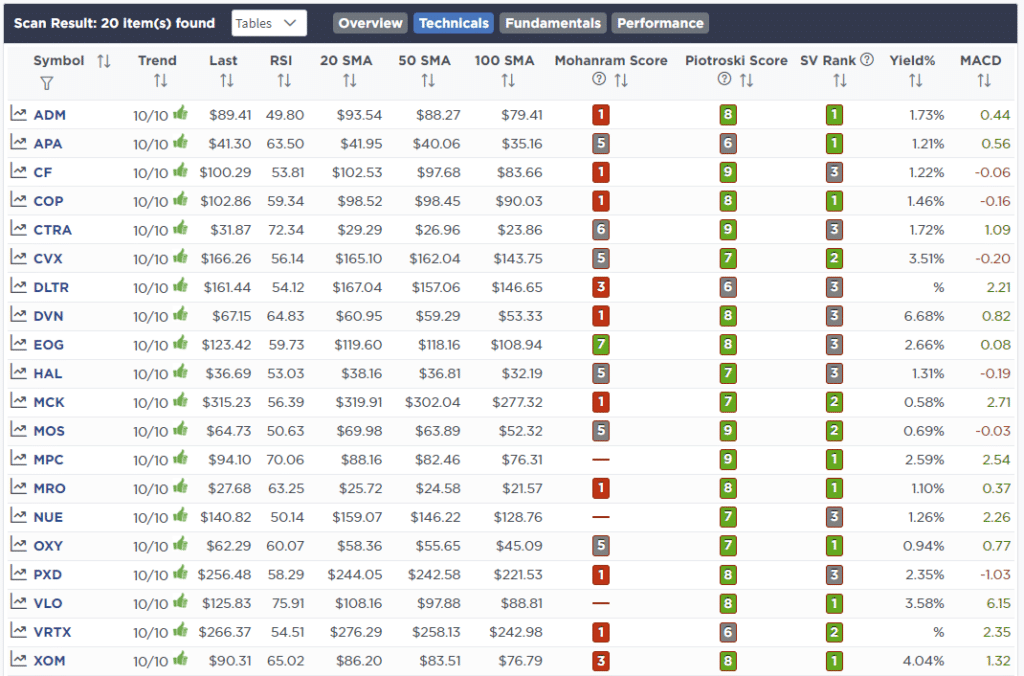Open the chart icon for VLO
This screenshot has height=676, width=1024.
[18, 603]
